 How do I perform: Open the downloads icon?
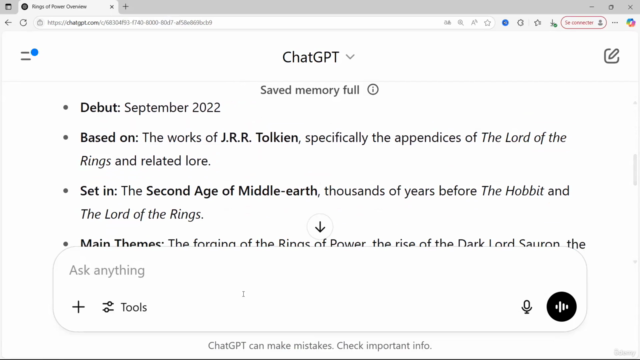click(x=553, y=23)
